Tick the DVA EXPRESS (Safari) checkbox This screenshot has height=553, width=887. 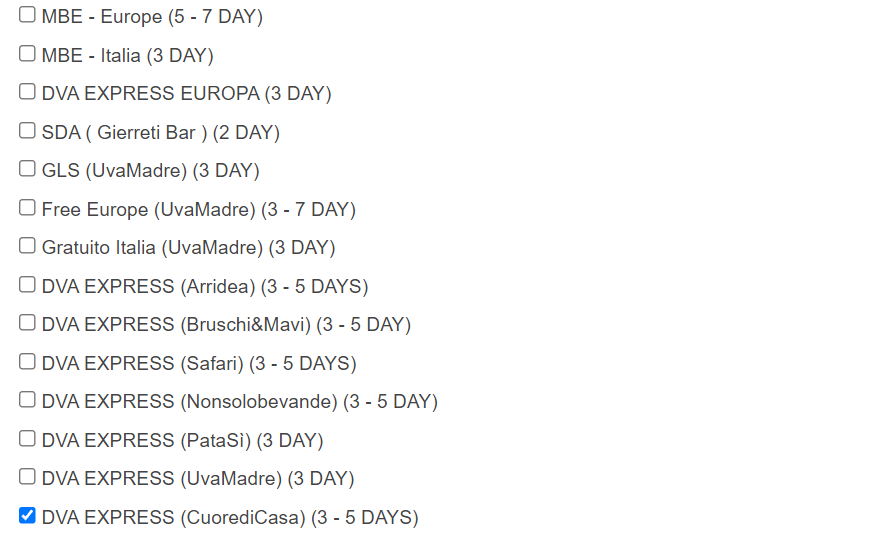point(27,361)
